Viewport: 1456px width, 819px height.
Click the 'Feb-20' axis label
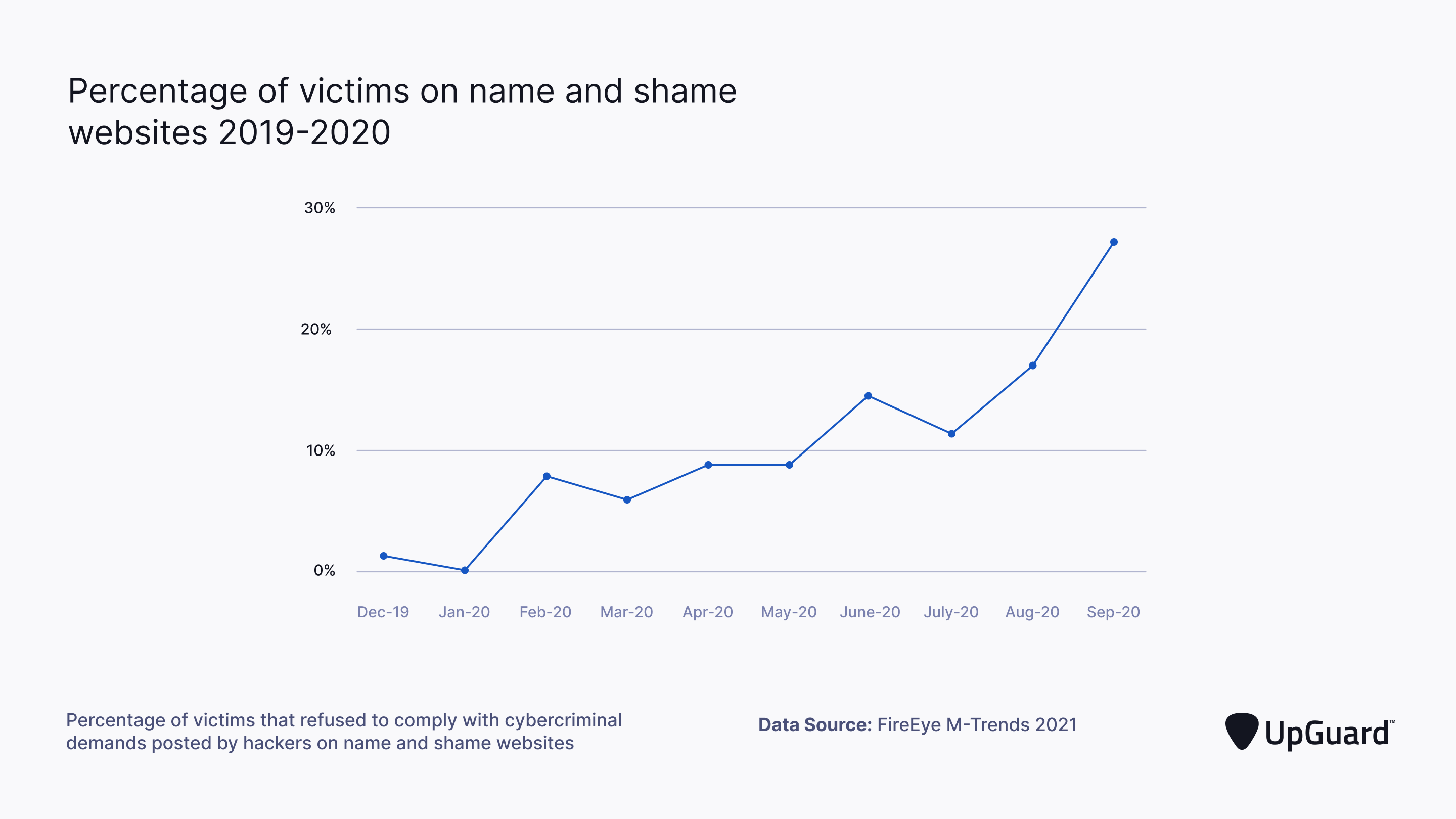coord(545,612)
